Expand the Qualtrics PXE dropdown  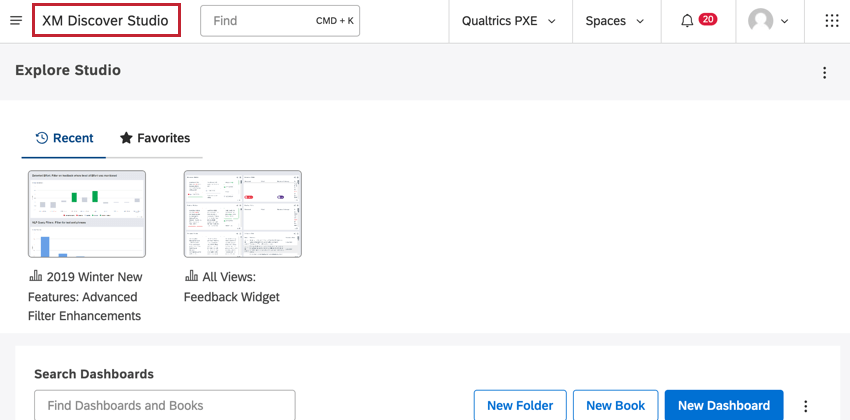click(x=509, y=21)
